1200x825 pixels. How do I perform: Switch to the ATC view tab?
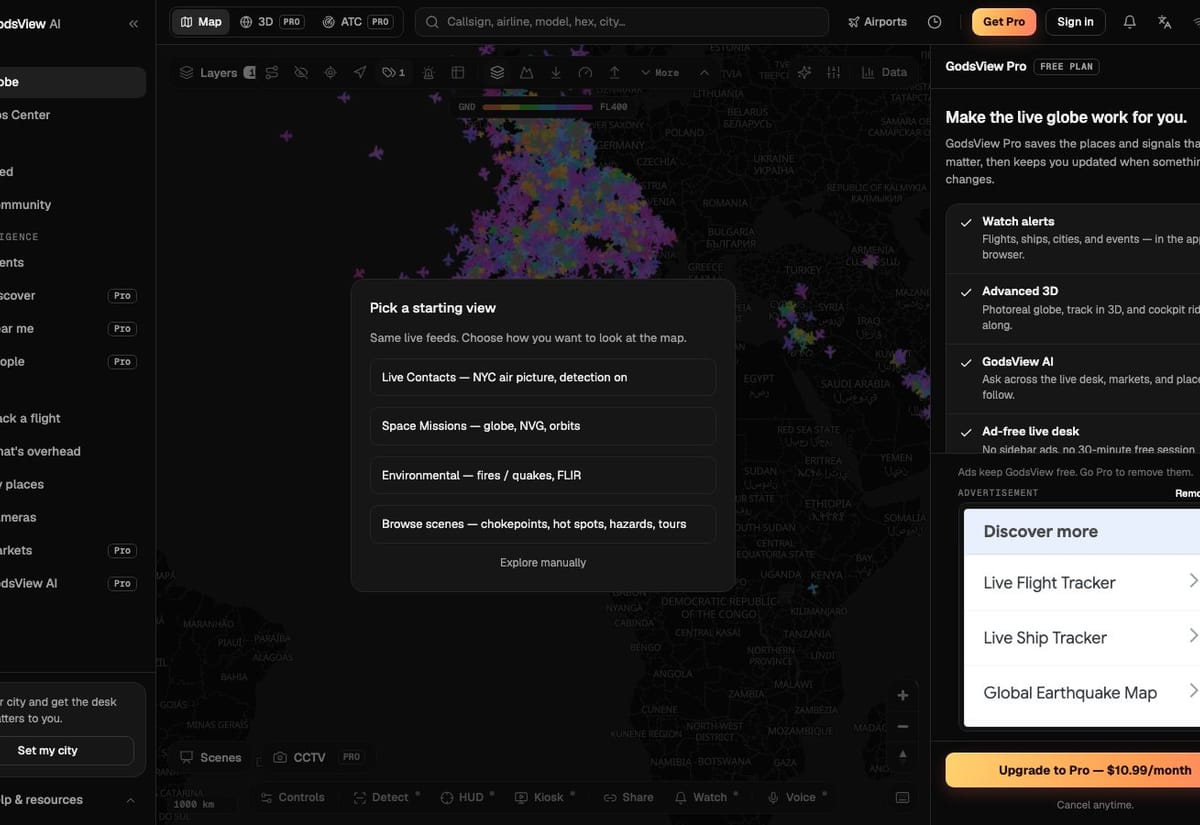(357, 22)
